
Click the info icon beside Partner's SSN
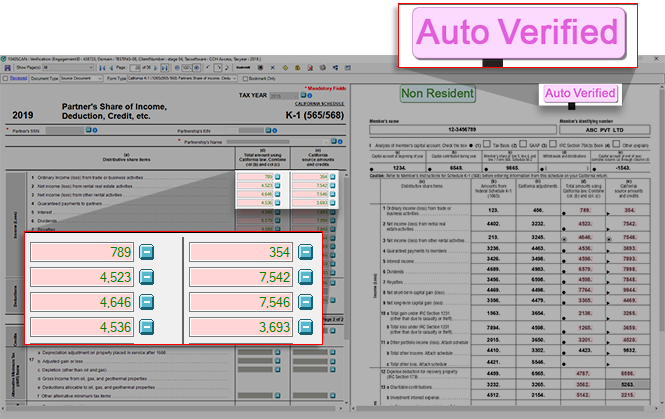[x=95, y=130]
